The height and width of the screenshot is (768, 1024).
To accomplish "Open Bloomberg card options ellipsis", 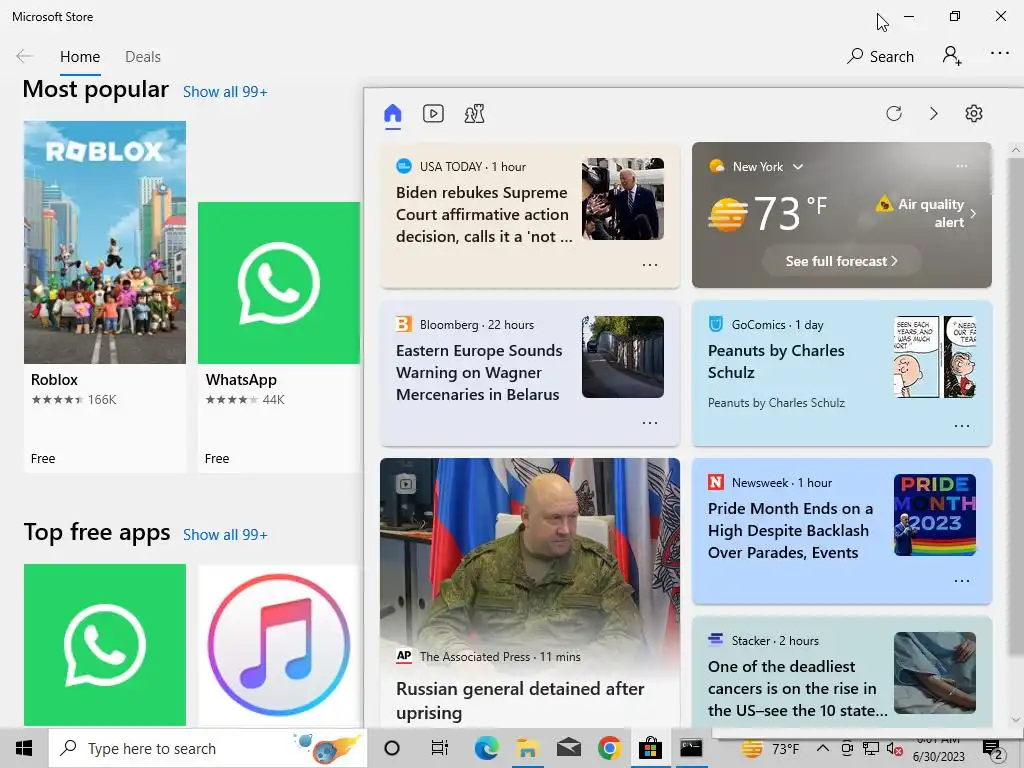I will click(x=650, y=423).
